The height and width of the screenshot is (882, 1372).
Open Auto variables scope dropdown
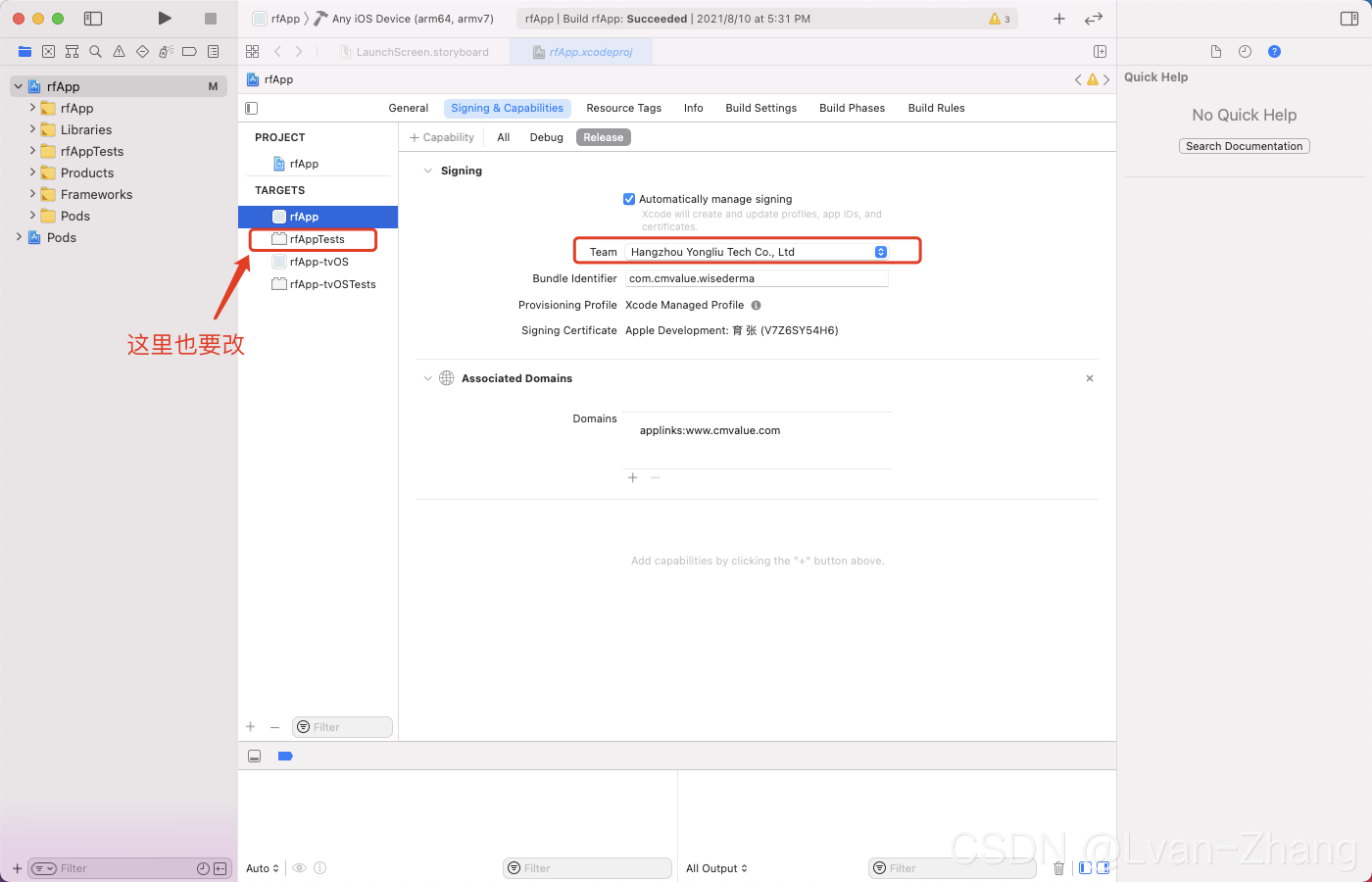(263, 868)
